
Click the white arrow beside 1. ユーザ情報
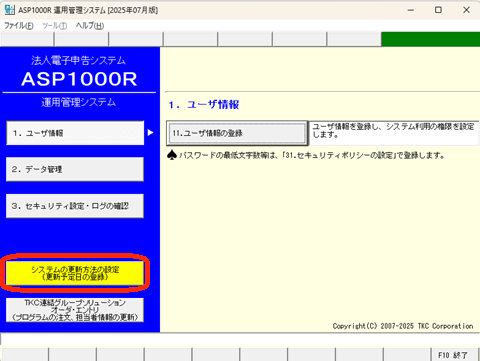pyautogui.click(x=151, y=133)
